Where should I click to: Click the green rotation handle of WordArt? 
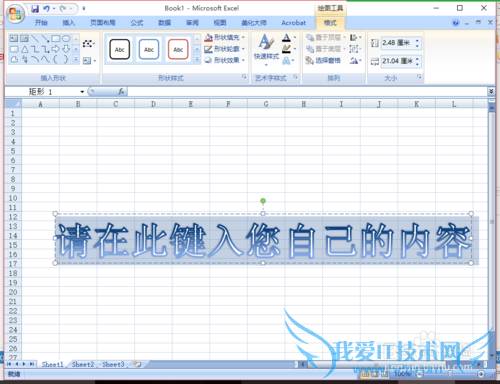(x=263, y=201)
